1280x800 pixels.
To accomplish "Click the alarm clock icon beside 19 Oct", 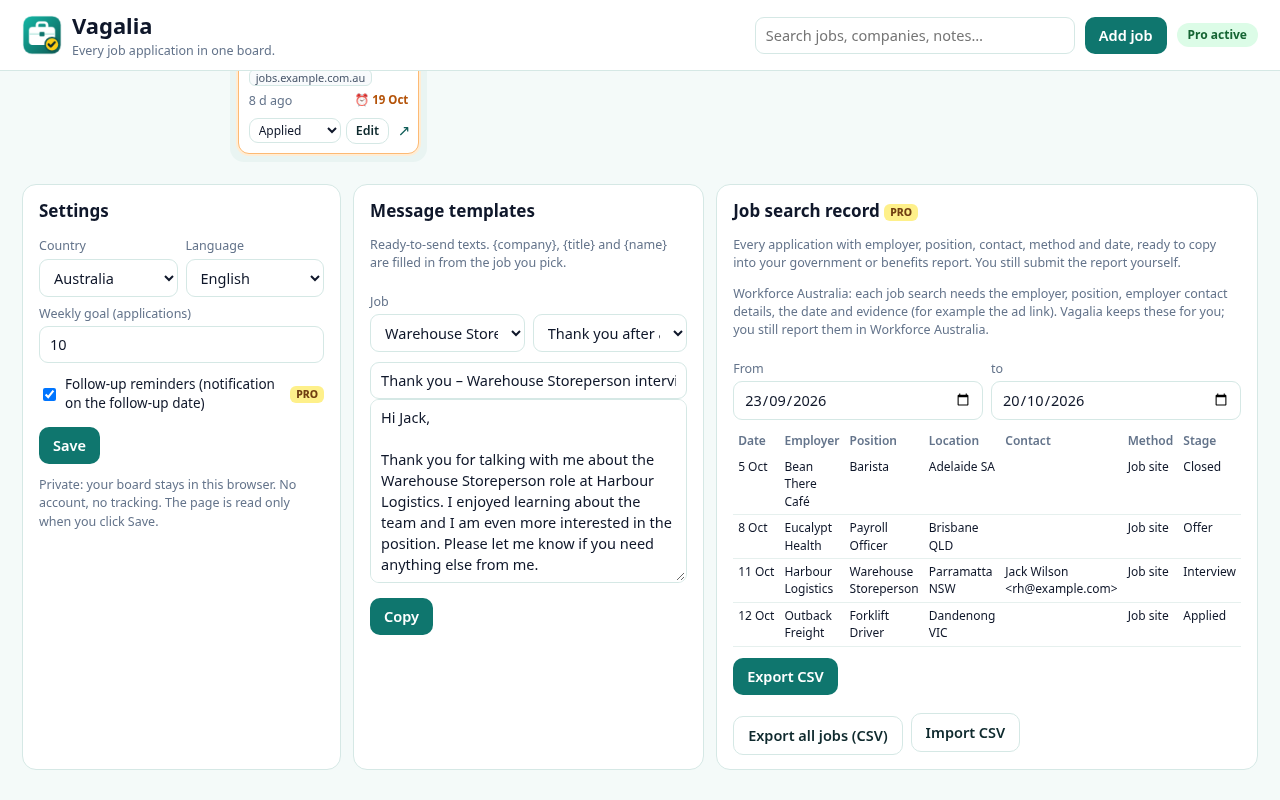I will 362,100.
